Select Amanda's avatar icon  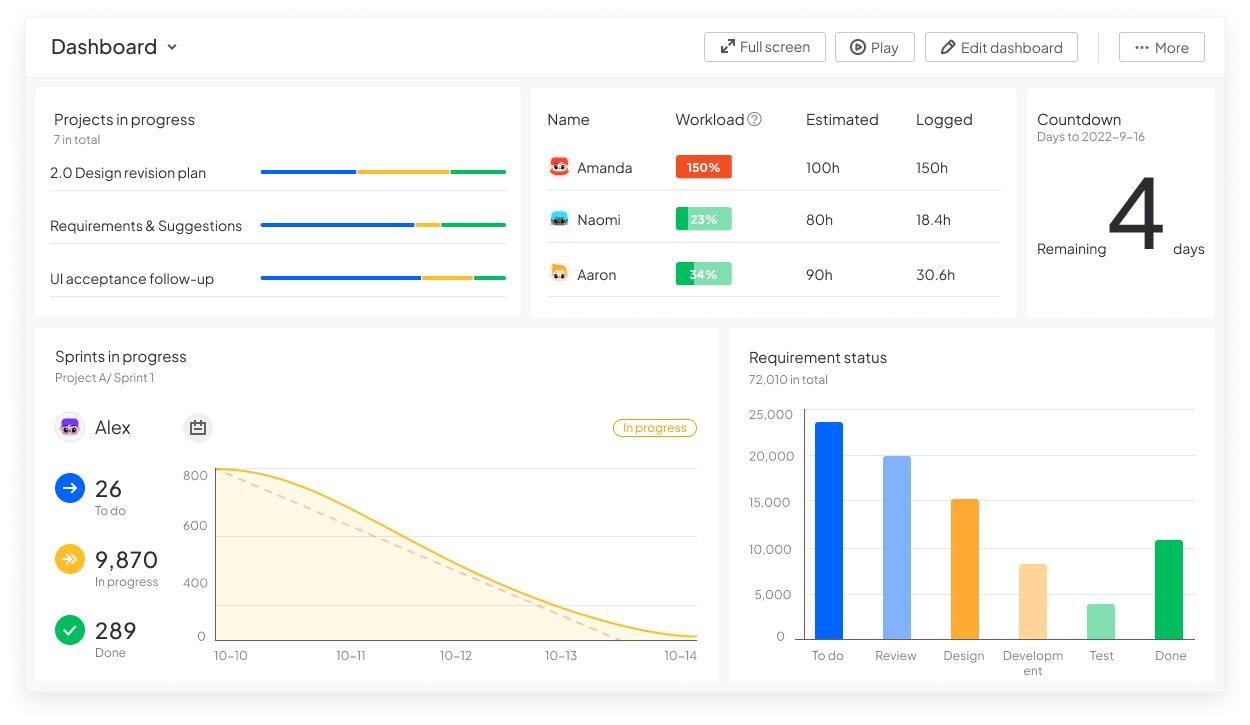pos(559,167)
